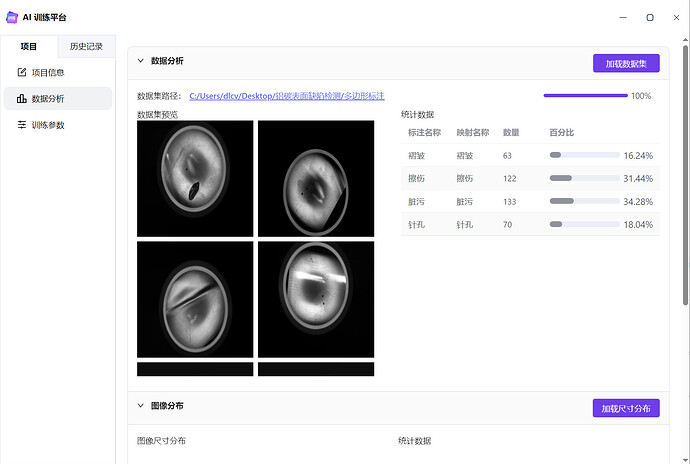This screenshot has width=690, height=464.
Task: Open 项目信息 in the sidebar
Action: click(x=58, y=72)
